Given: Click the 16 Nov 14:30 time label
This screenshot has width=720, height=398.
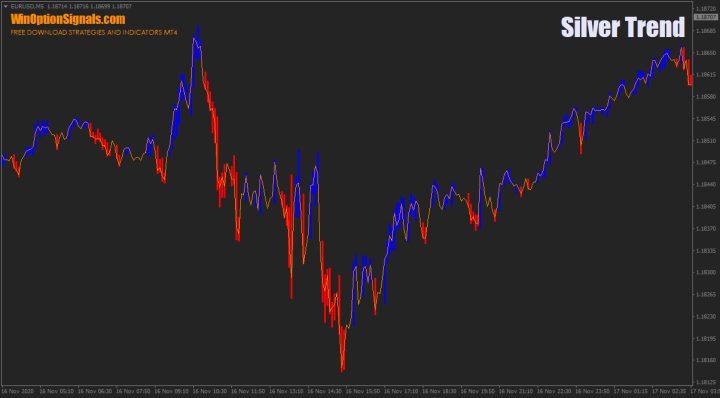Looking at the screenshot, I should pos(324,392).
